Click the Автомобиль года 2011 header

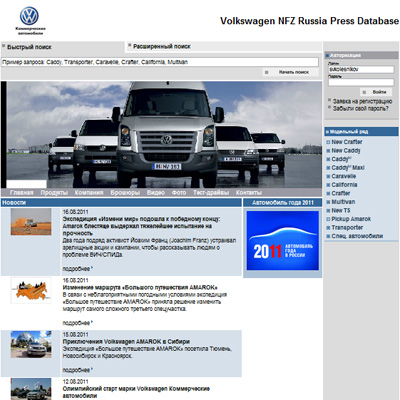point(283,203)
